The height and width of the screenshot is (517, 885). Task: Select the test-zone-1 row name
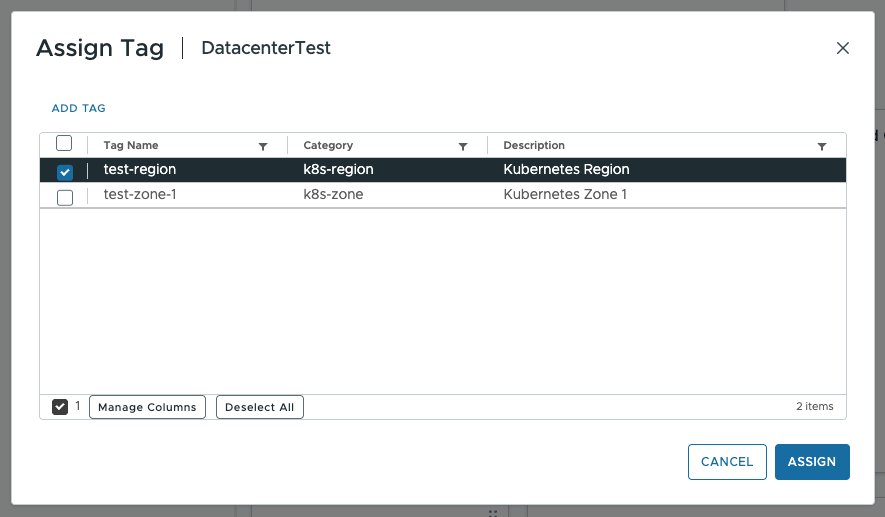pyautogui.click(x=140, y=195)
